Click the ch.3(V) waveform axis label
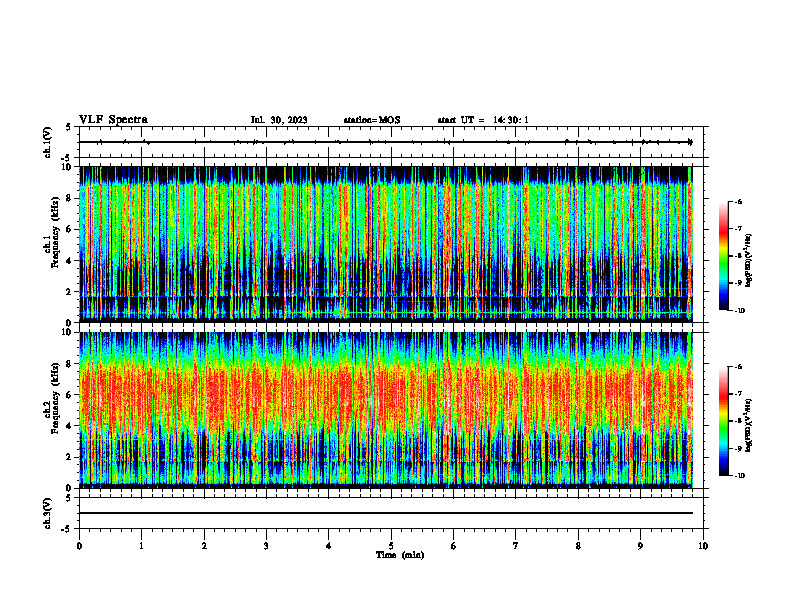This screenshot has height=612, width=792. click(48, 513)
